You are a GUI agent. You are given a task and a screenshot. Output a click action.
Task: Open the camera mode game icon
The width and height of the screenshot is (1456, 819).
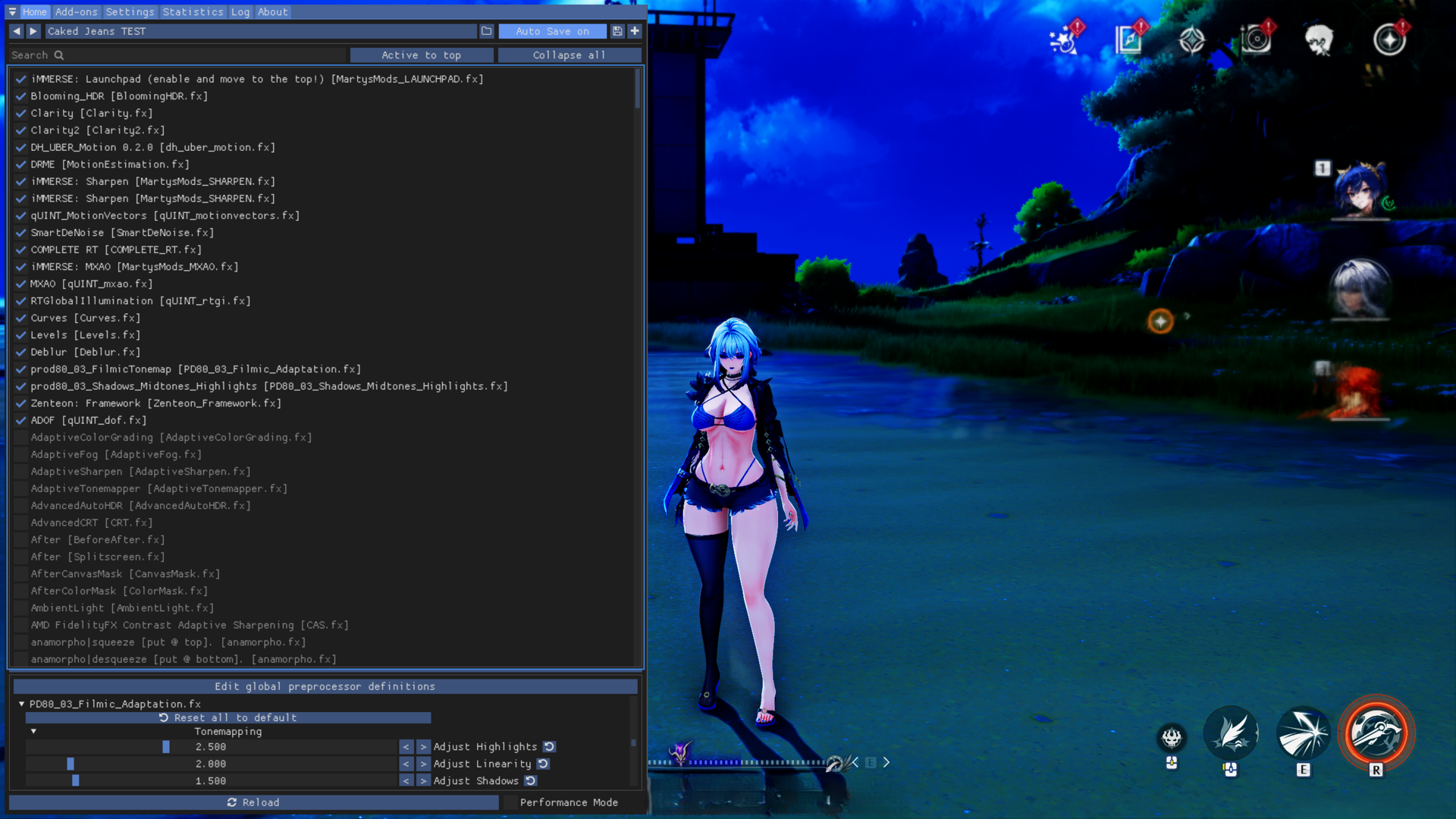pos(1257,39)
